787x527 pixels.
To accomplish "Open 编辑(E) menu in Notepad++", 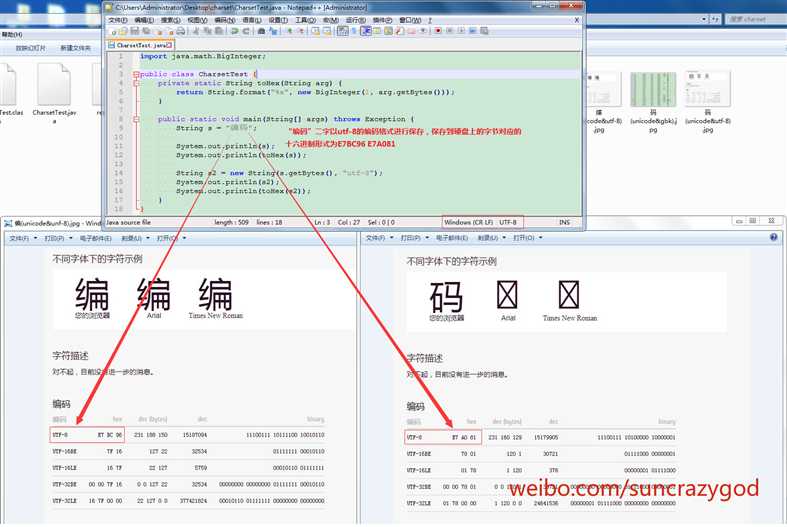I will [144, 20].
